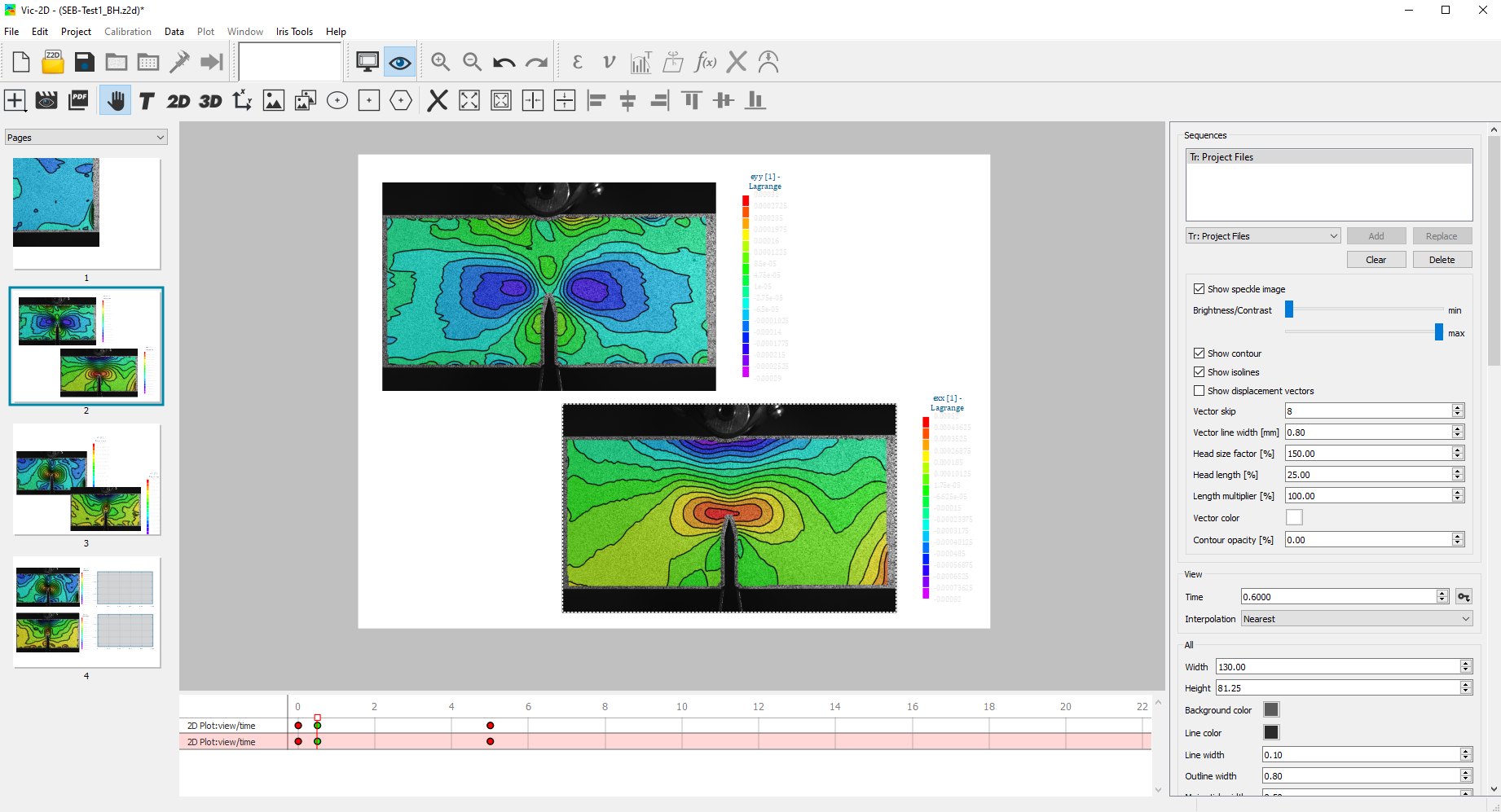
Task: Insert a 3D plot
Action: click(x=210, y=99)
